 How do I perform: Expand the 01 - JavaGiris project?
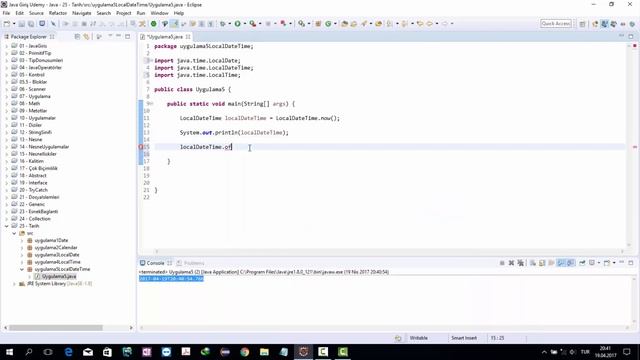(x=7, y=46)
